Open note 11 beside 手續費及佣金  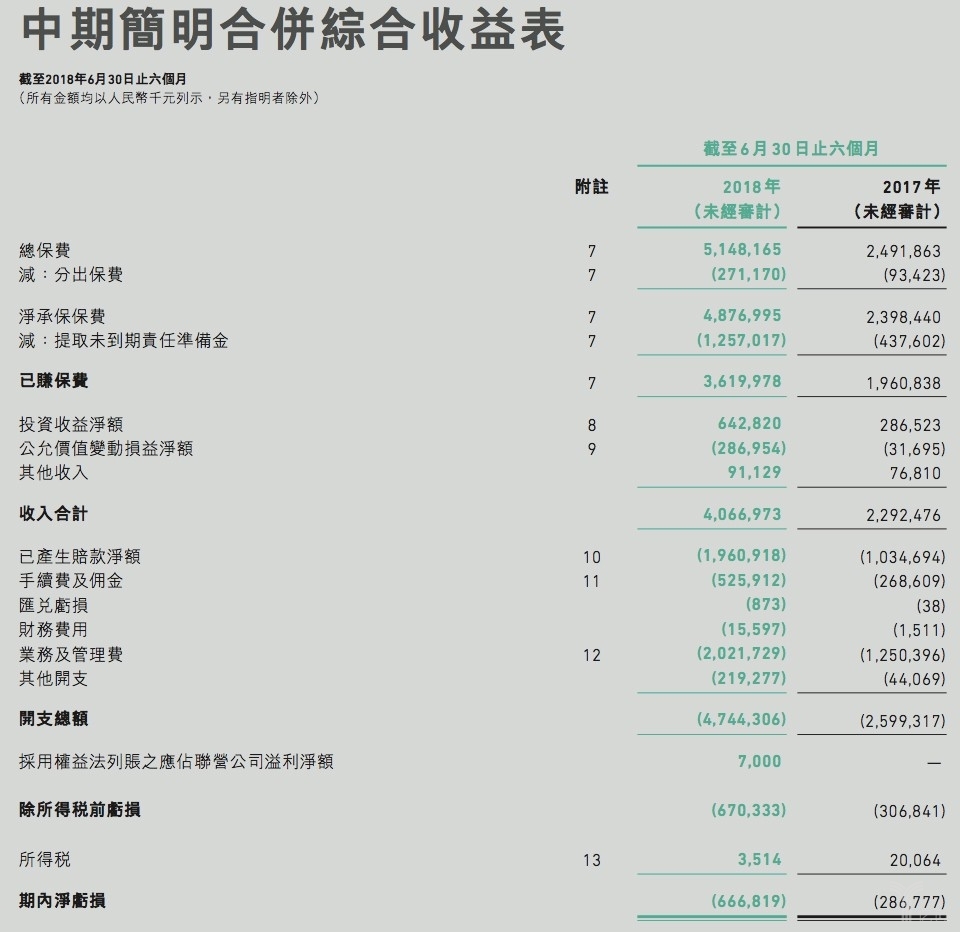pos(592,580)
